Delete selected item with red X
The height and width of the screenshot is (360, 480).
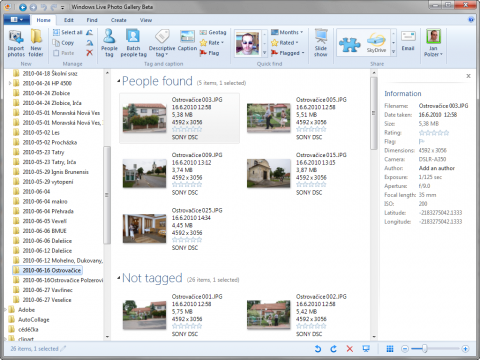coord(89,53)
